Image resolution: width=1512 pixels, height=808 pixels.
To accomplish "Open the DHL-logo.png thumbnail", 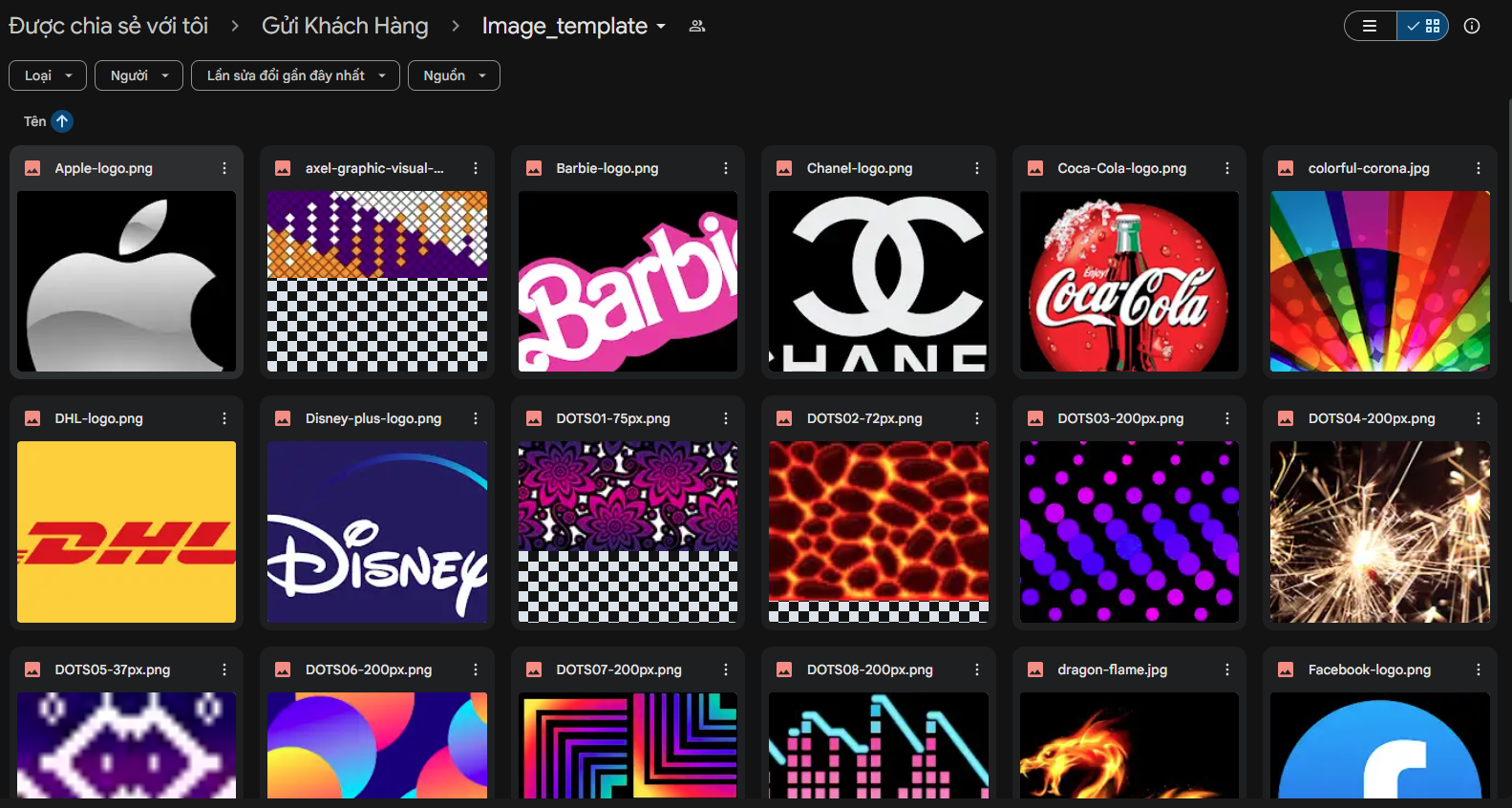I will coord(126,531).
